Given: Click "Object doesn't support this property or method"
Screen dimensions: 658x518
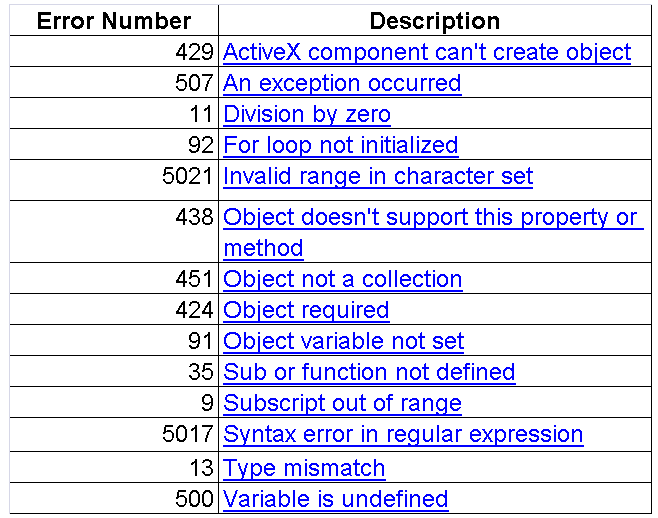Looking at the screenshot, I should (432, 232).
